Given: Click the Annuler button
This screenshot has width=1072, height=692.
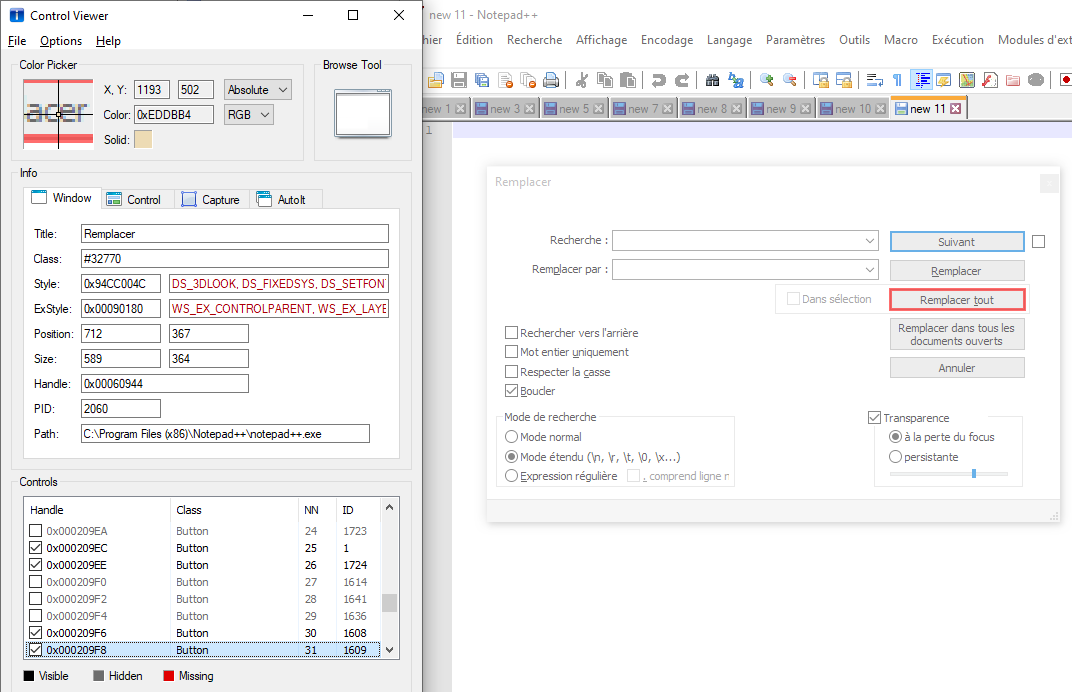Looking at the screenshot, I should click(956, 368).
